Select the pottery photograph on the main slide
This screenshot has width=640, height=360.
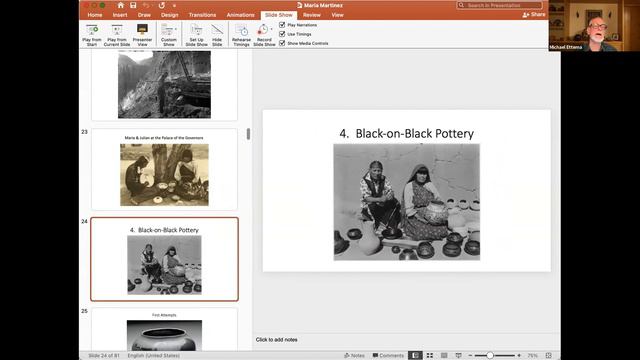pyautogui.click(x=407, y=202)
